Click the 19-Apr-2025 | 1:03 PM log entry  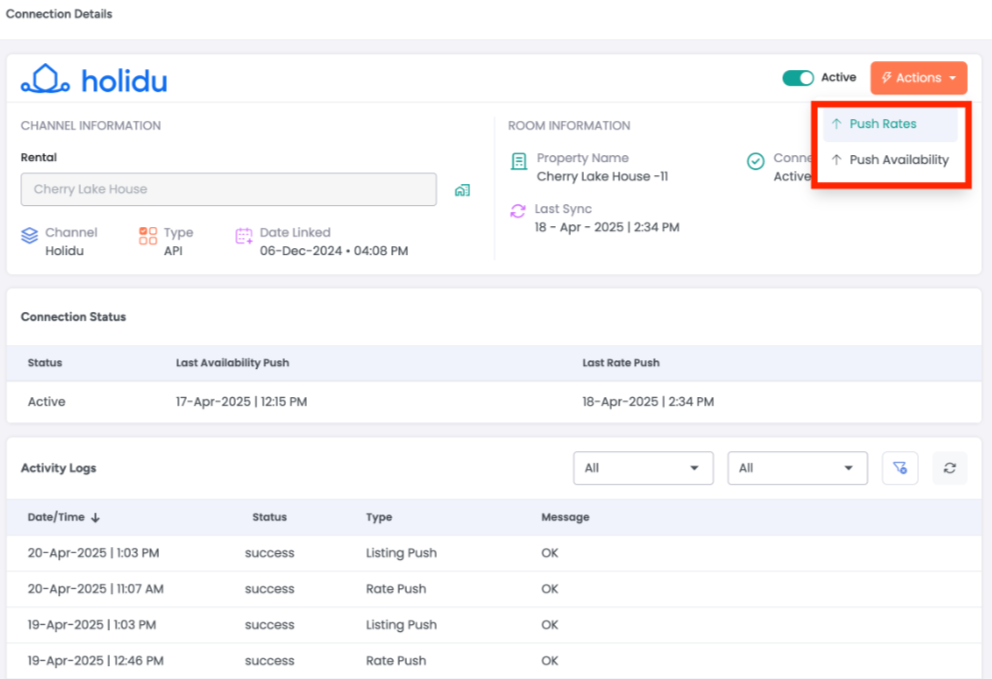pos(493,625)
